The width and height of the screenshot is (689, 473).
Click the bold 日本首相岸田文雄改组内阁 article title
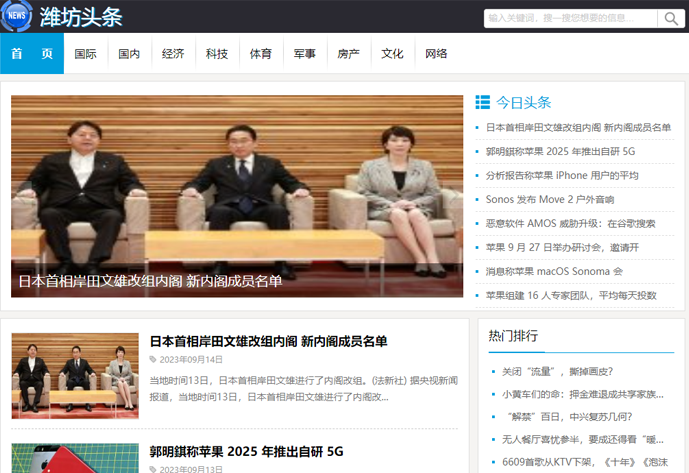point(268,341)
